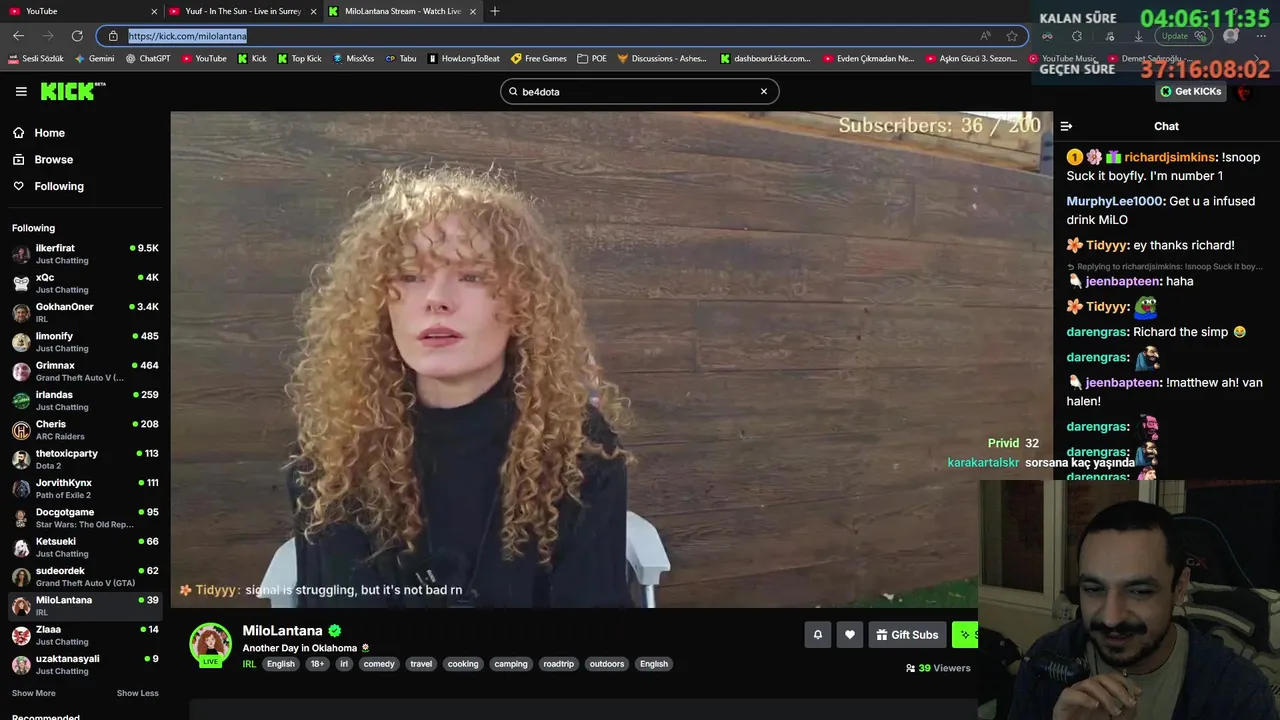
Task: Open the Top Kick bookmark
Action: (299, 59)
